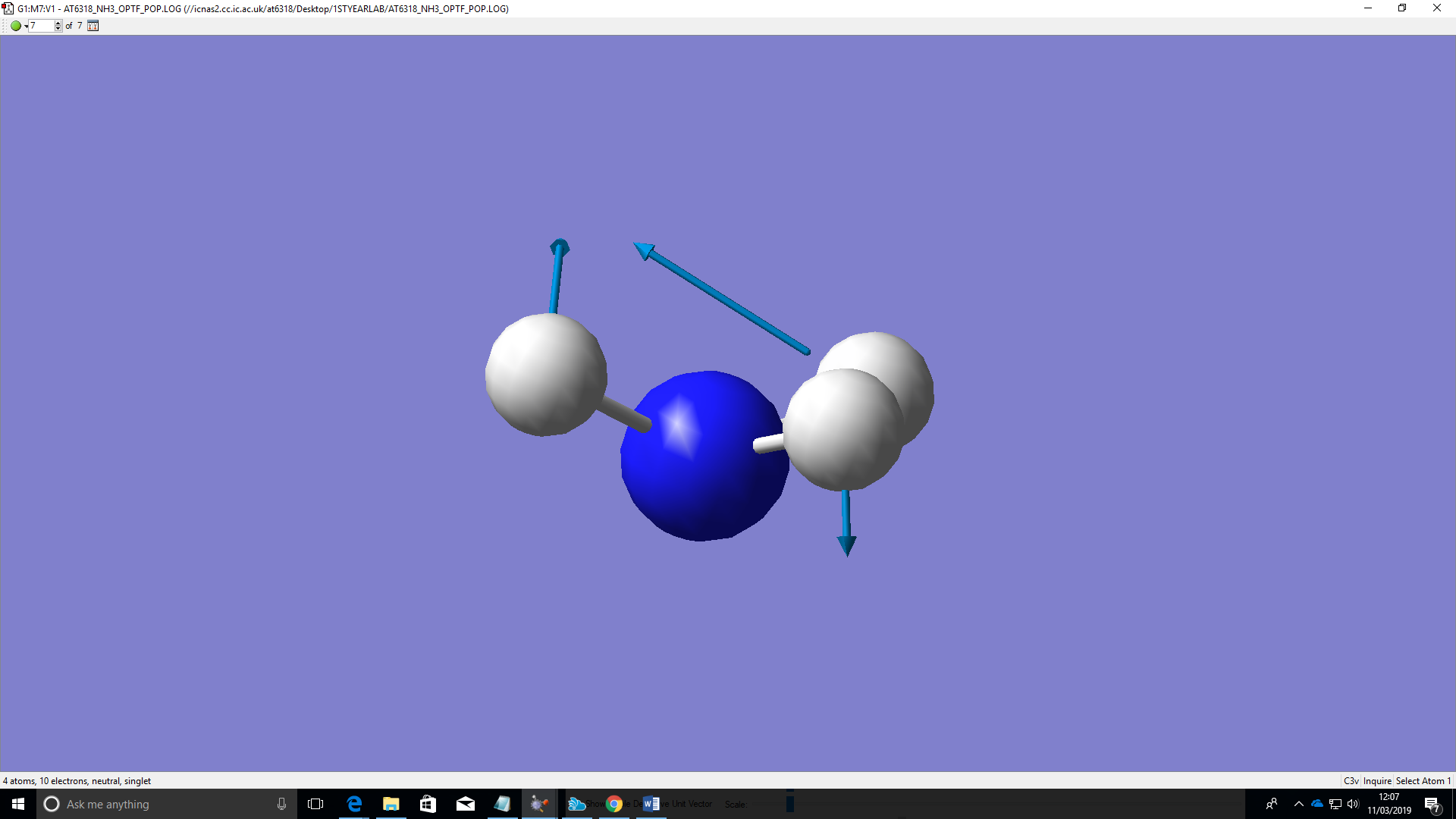Click the green frame animation indicator circle
This screenshot has width=1456, height=819.
click(x=15, y=26)
